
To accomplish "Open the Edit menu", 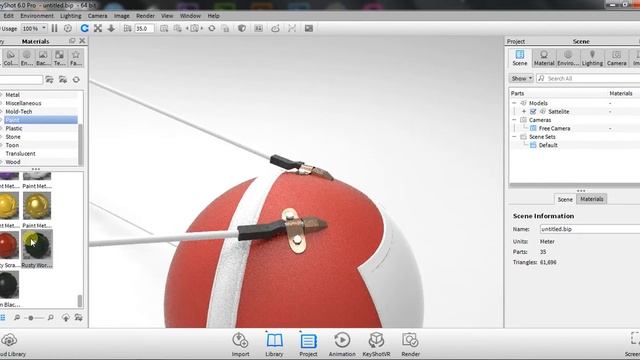I will click(x=9, y=16).
